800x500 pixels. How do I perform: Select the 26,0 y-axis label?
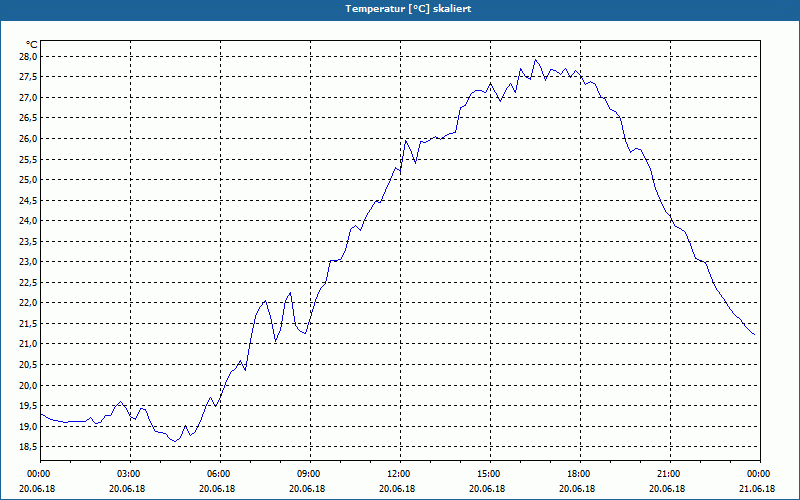(x=29, y=139)
